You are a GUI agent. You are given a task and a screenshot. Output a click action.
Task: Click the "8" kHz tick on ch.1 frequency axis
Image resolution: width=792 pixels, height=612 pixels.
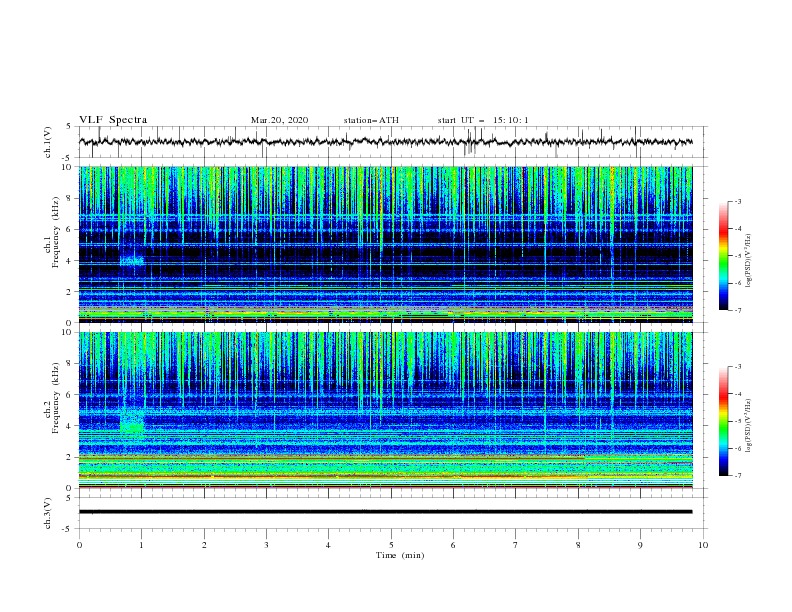coord(69,198)
